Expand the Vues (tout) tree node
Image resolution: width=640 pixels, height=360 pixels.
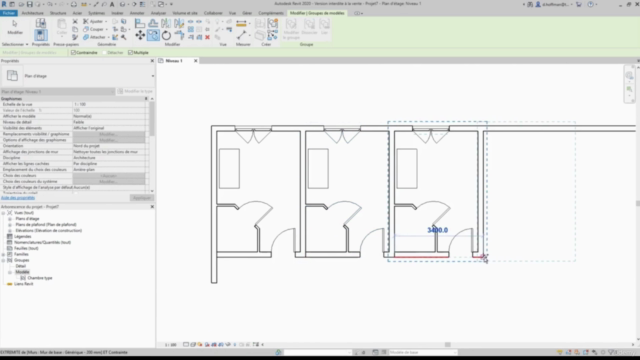pyautogui.click(x=3, y=213)
